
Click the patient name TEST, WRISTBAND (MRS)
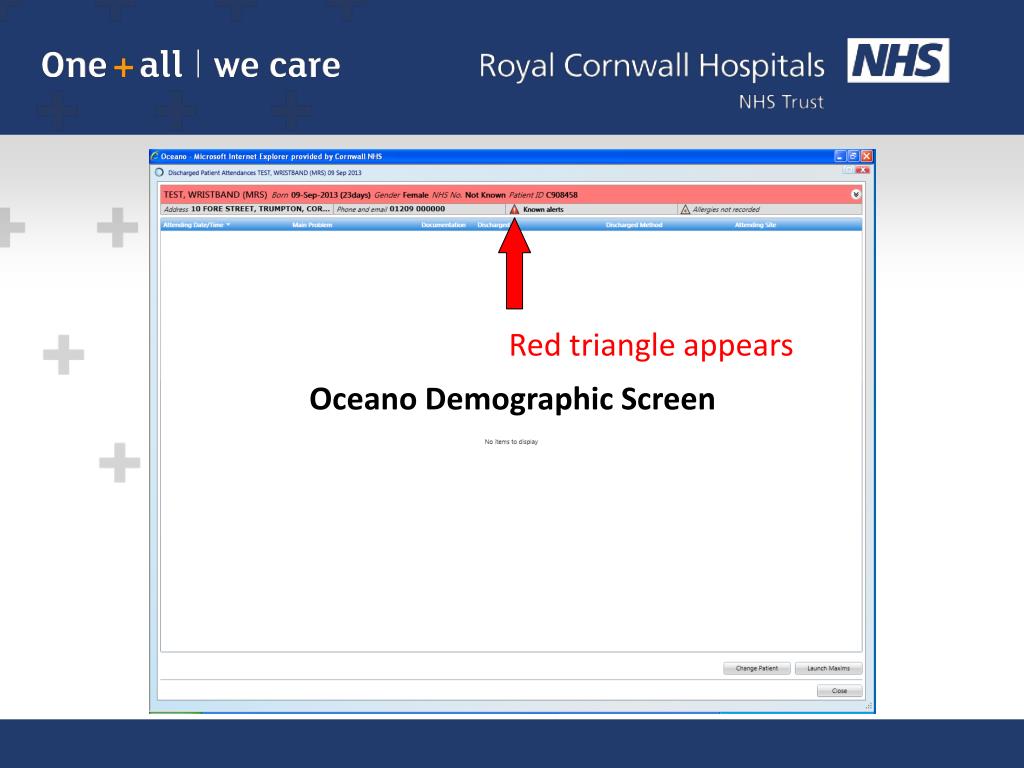[216, 195]
